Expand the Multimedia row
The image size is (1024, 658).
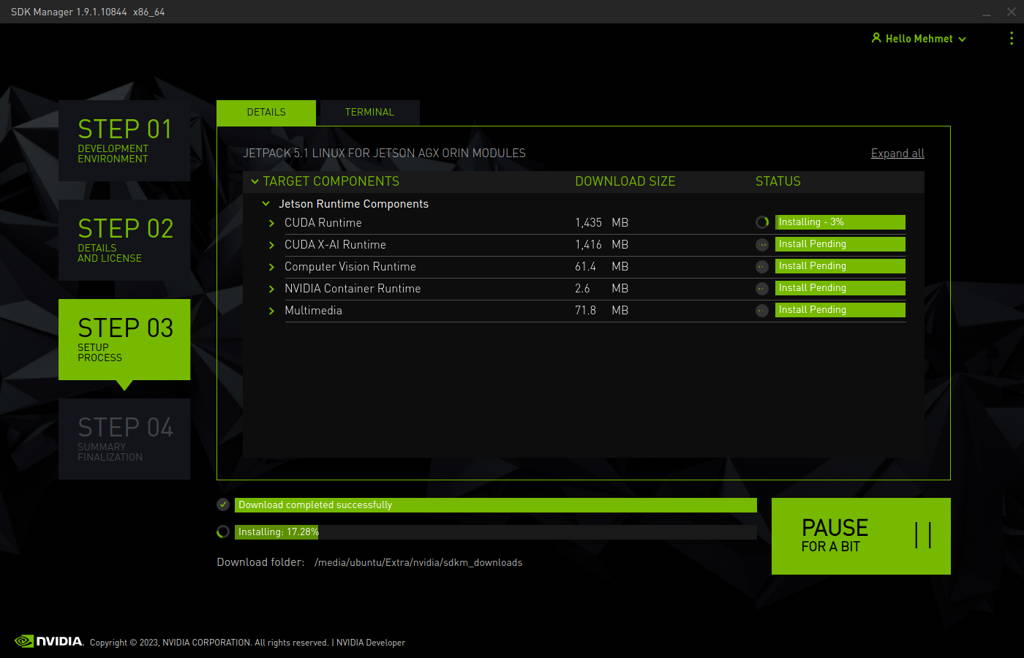tap(272, 311)
